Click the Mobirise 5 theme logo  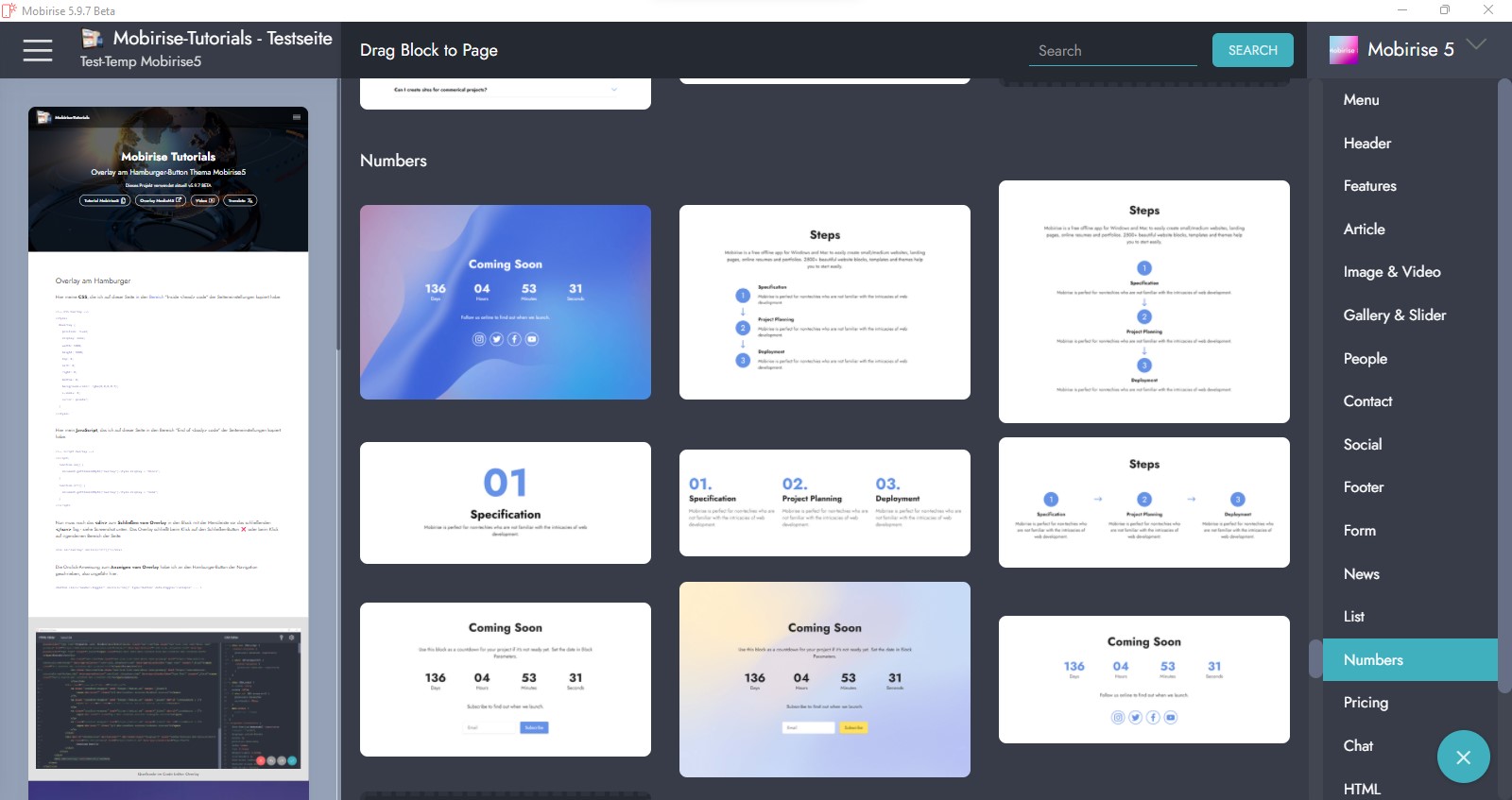1343,50
